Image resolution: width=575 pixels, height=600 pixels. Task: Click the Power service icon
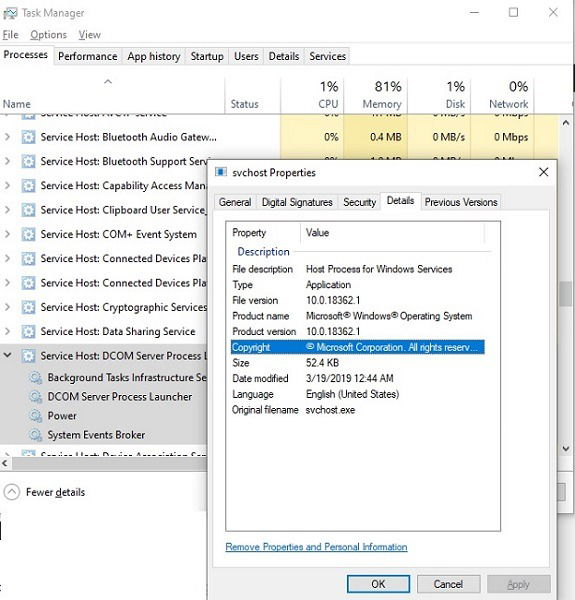pos(36,416)
